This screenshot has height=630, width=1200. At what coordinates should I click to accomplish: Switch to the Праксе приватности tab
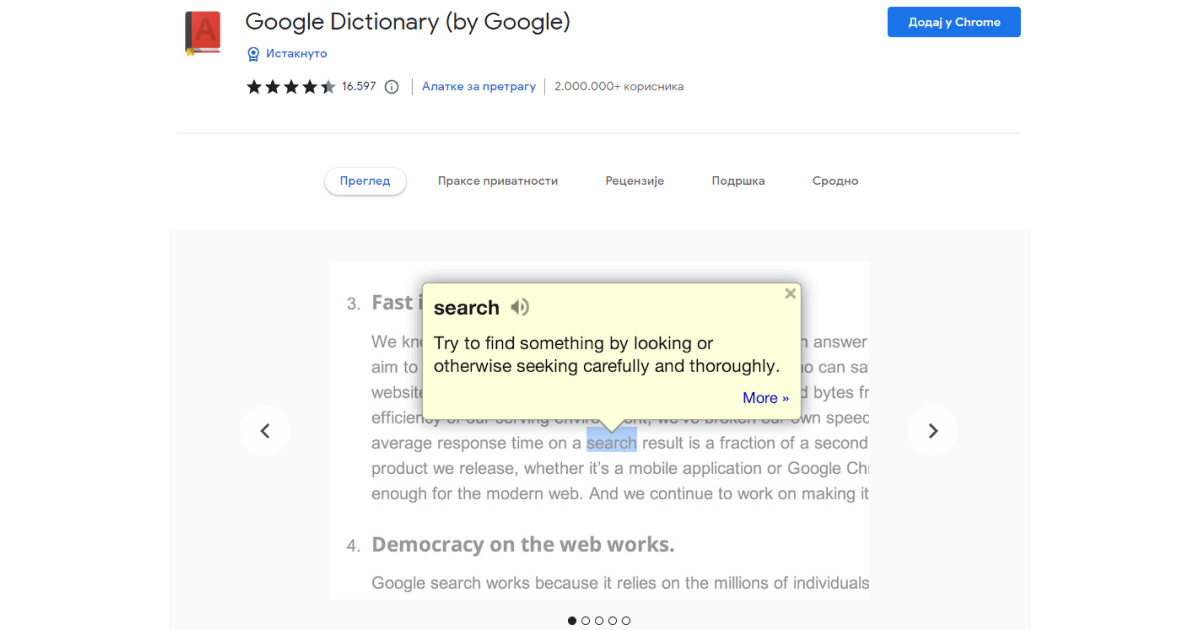pyautogui.click(x=498, y=181)
